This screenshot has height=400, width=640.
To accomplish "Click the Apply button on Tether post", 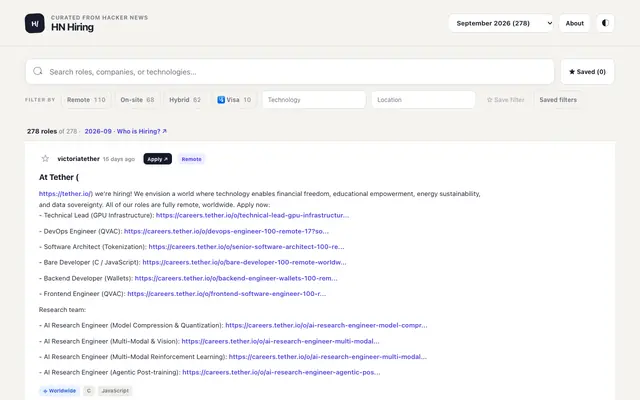I will (x=158, y=159).
